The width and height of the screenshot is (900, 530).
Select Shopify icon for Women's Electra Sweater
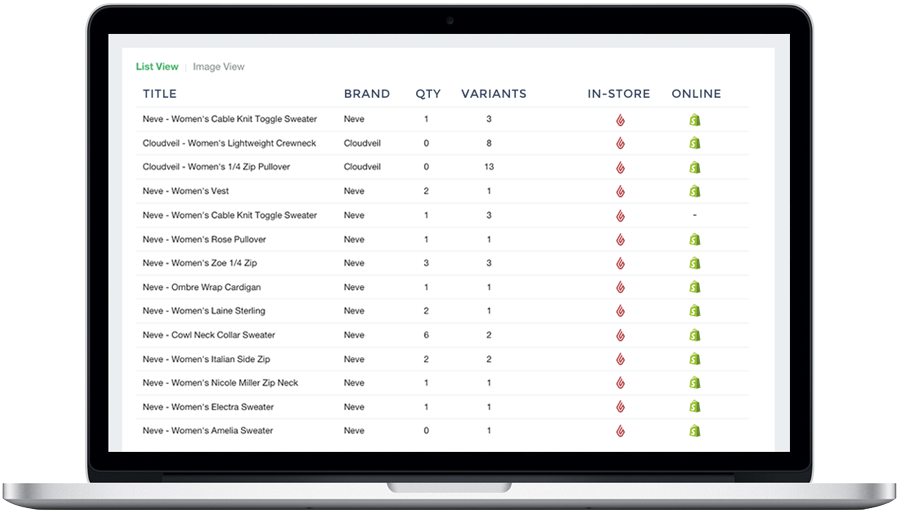click(695, 407)
